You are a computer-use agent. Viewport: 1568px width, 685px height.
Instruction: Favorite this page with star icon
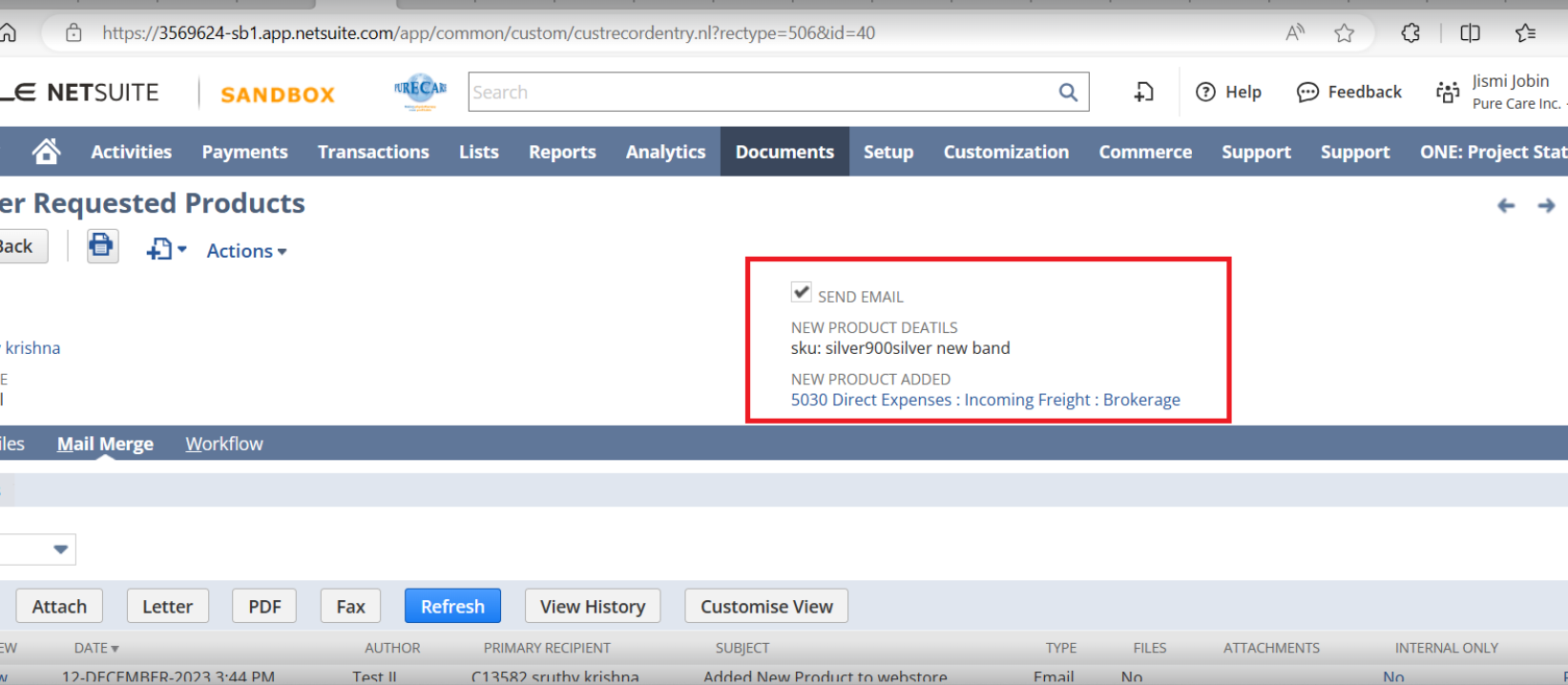pos(1344,33)
